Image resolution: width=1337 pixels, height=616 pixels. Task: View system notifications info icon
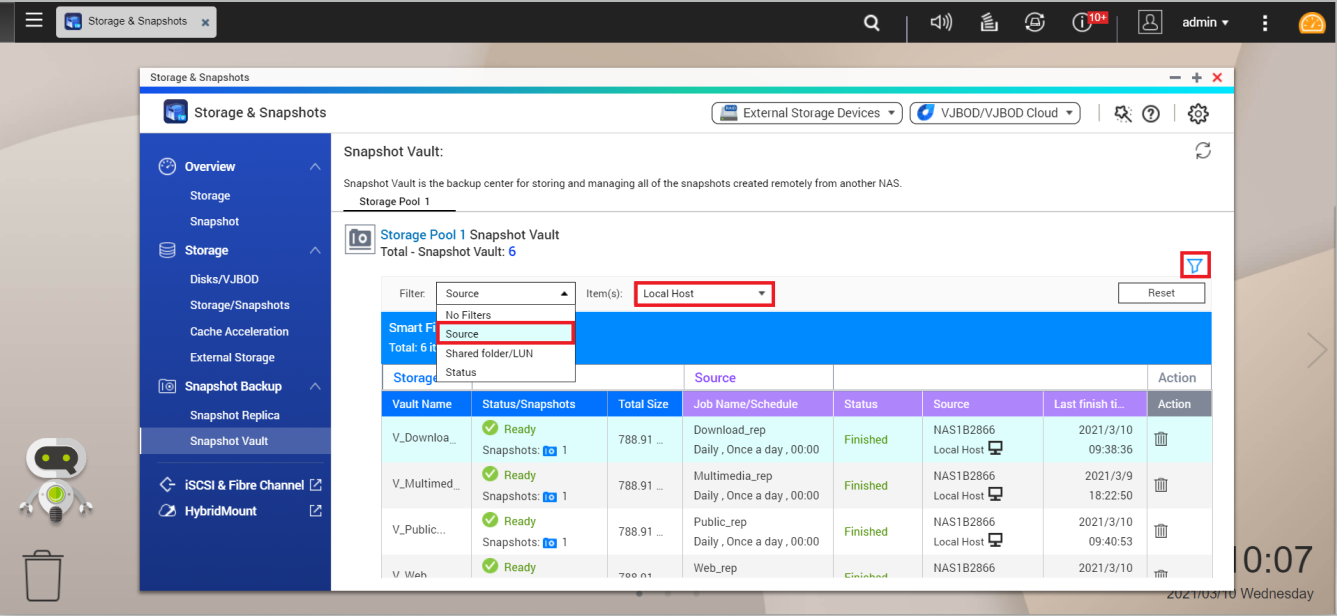(x=1082, y=22)
